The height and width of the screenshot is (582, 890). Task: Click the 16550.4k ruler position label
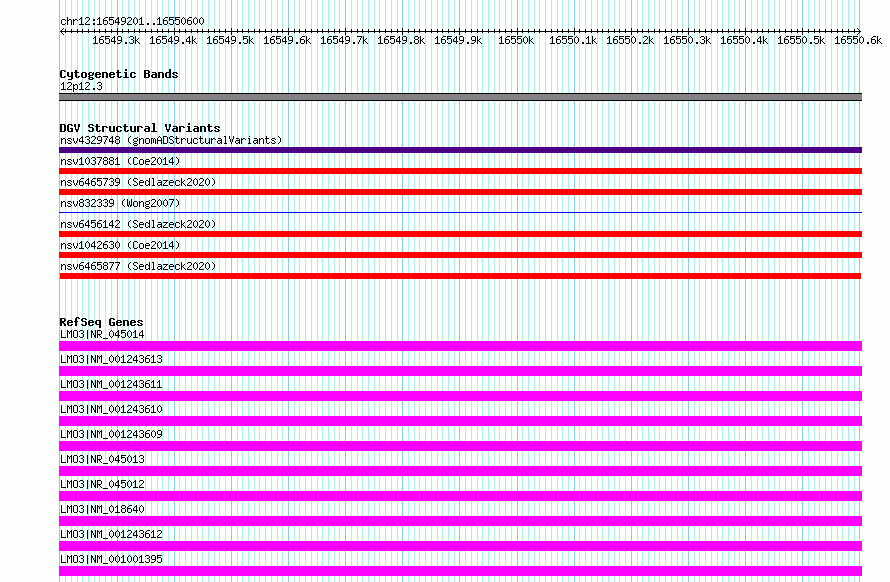[x=744, y=40]
